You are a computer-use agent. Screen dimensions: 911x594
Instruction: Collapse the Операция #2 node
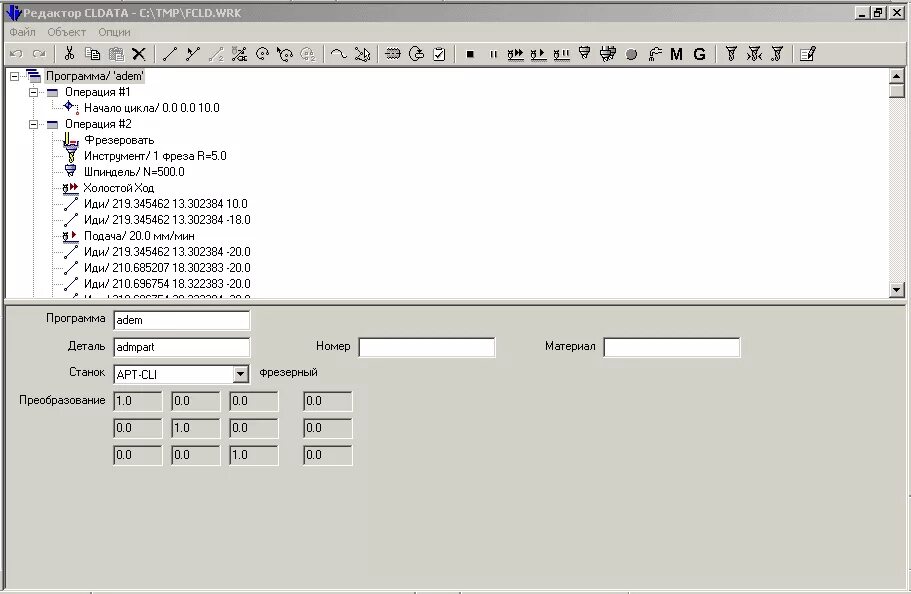click(x=33, y=124)
